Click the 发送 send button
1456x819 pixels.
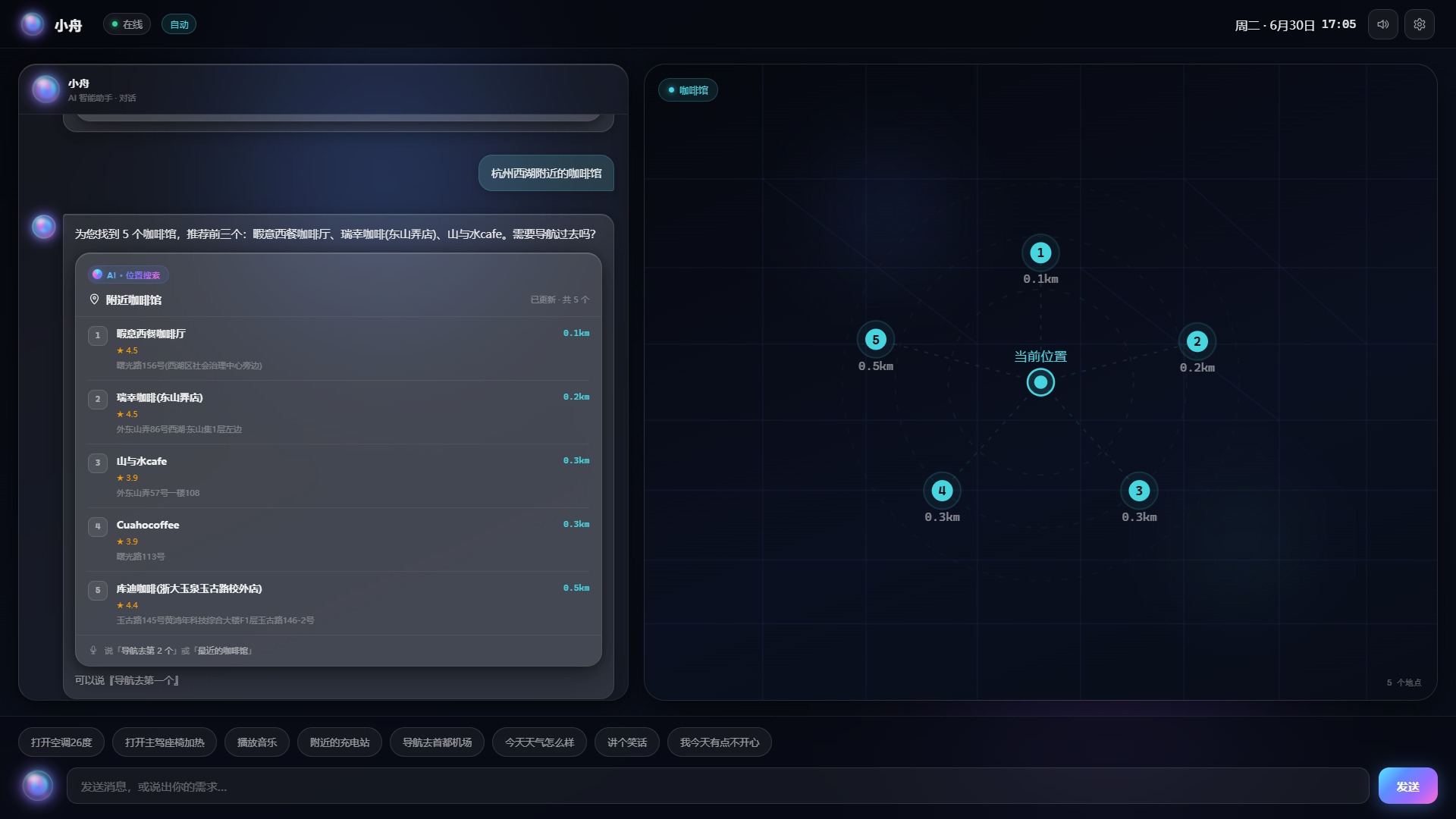pos(1407,786)
